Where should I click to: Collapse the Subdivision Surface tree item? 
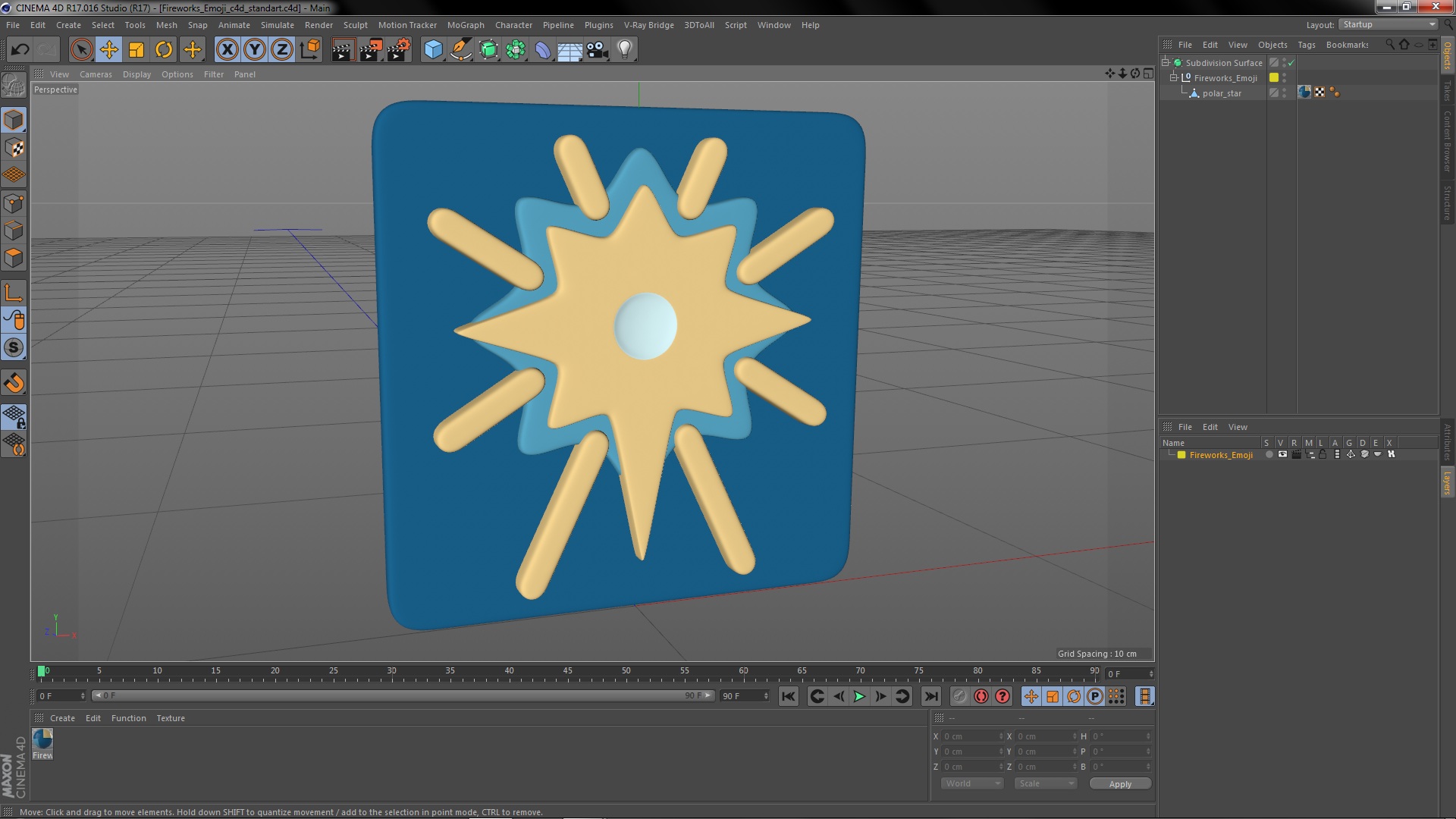tap(1166, 62)
